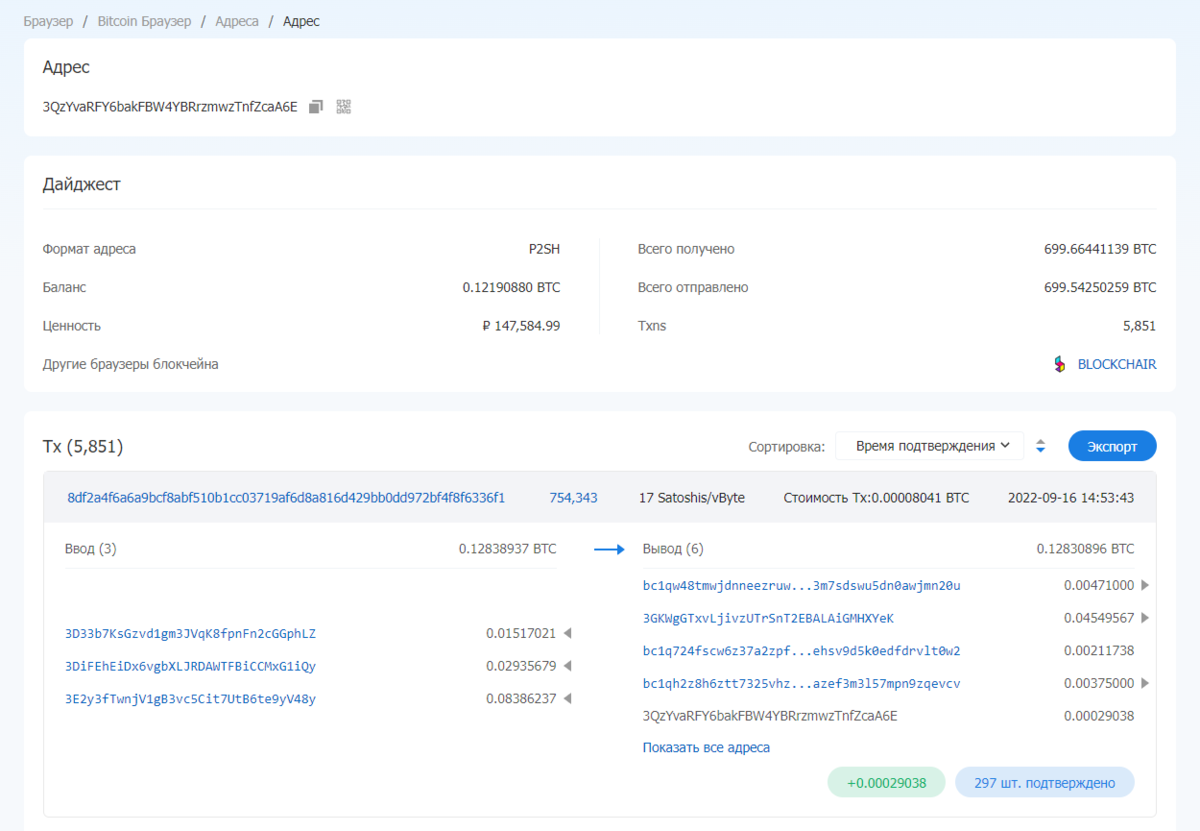This screenshot has width=1200, height=831.
Task: Click the Вывод (6) label
Action: click(x=674, y=549)
